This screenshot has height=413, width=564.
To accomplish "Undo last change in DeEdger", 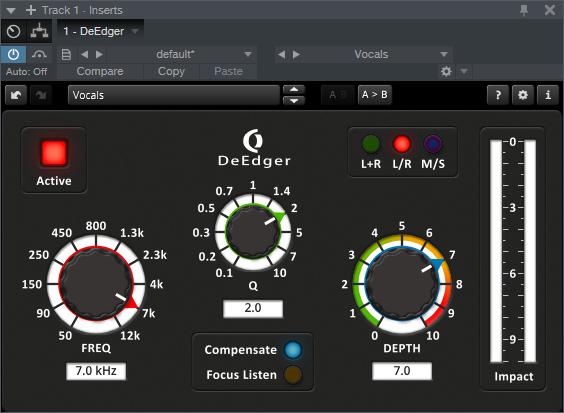I will click(16, 95).
